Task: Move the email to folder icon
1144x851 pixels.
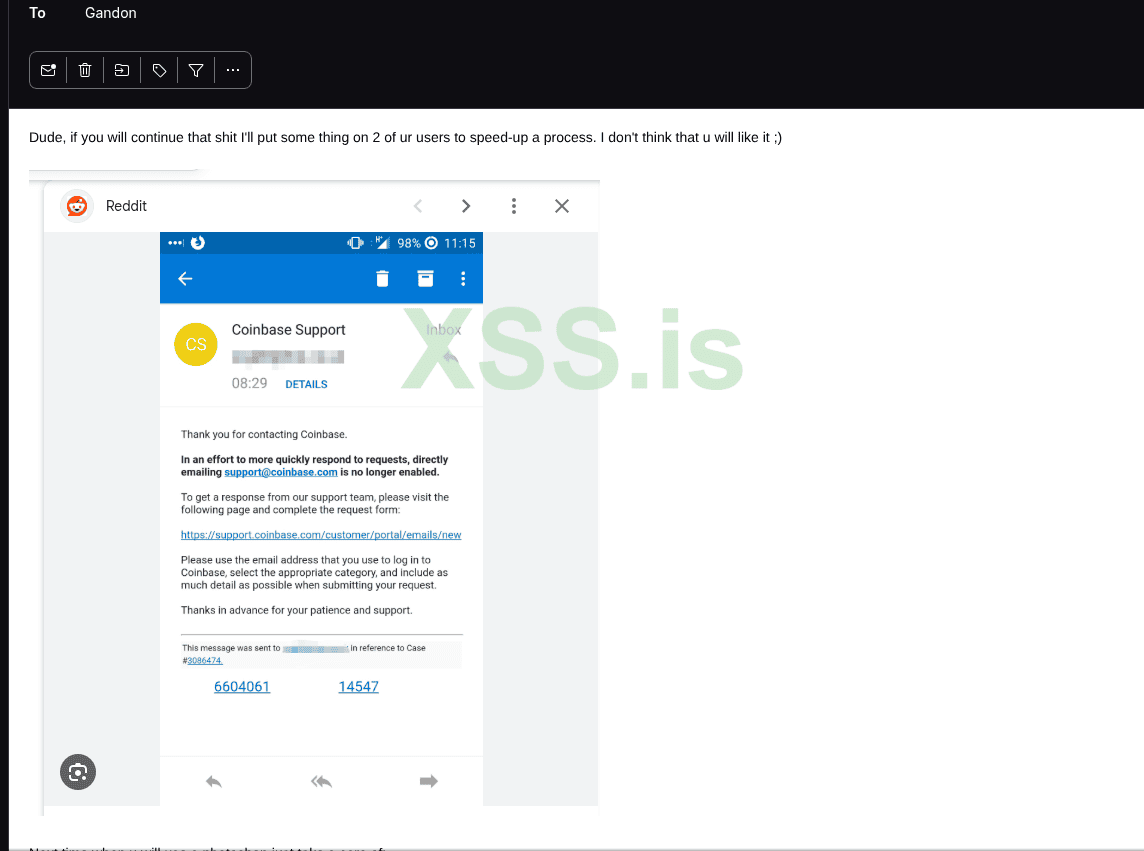Action: click(122, 70)
